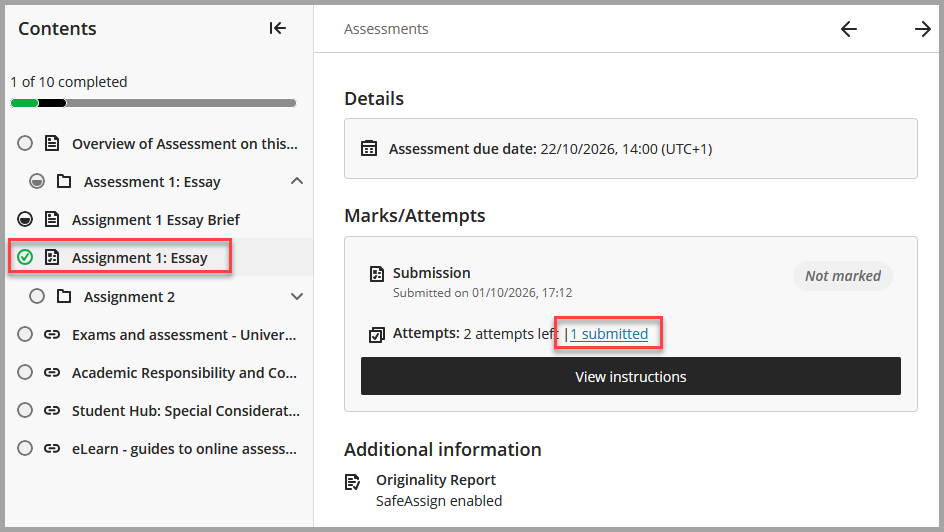Click Originality Report icon
Screen dimensions: 944x532
352,482
